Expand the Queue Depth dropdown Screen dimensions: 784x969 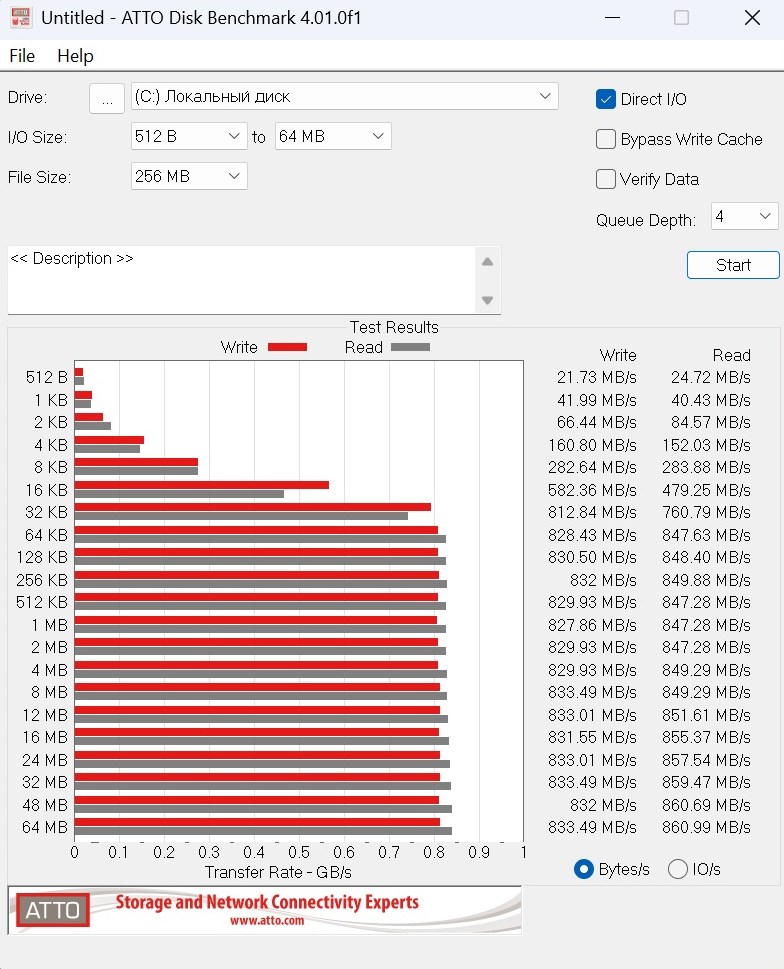(x=744, y=216)
